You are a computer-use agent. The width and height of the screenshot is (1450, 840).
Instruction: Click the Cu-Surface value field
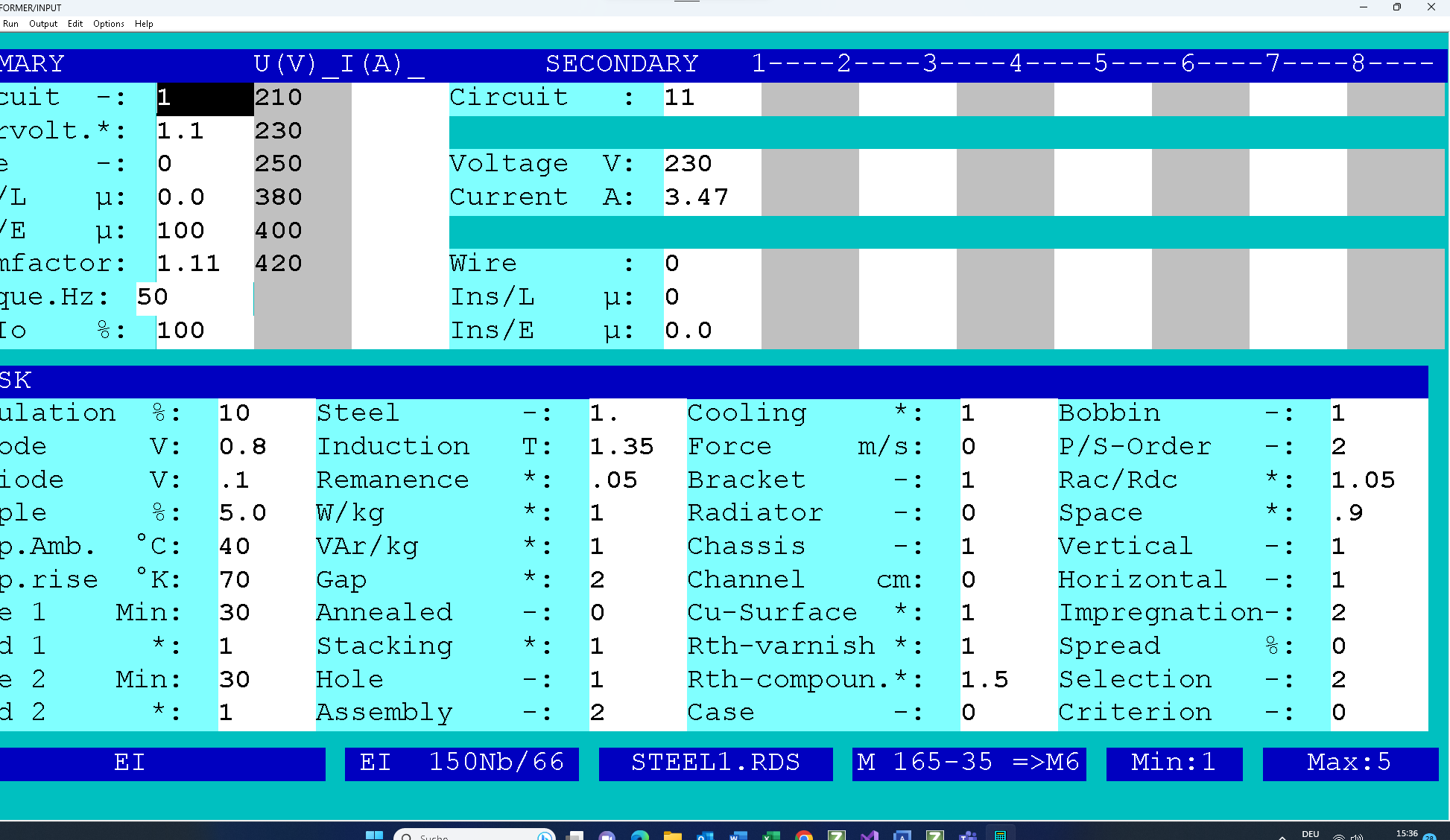coord(1009,614)
